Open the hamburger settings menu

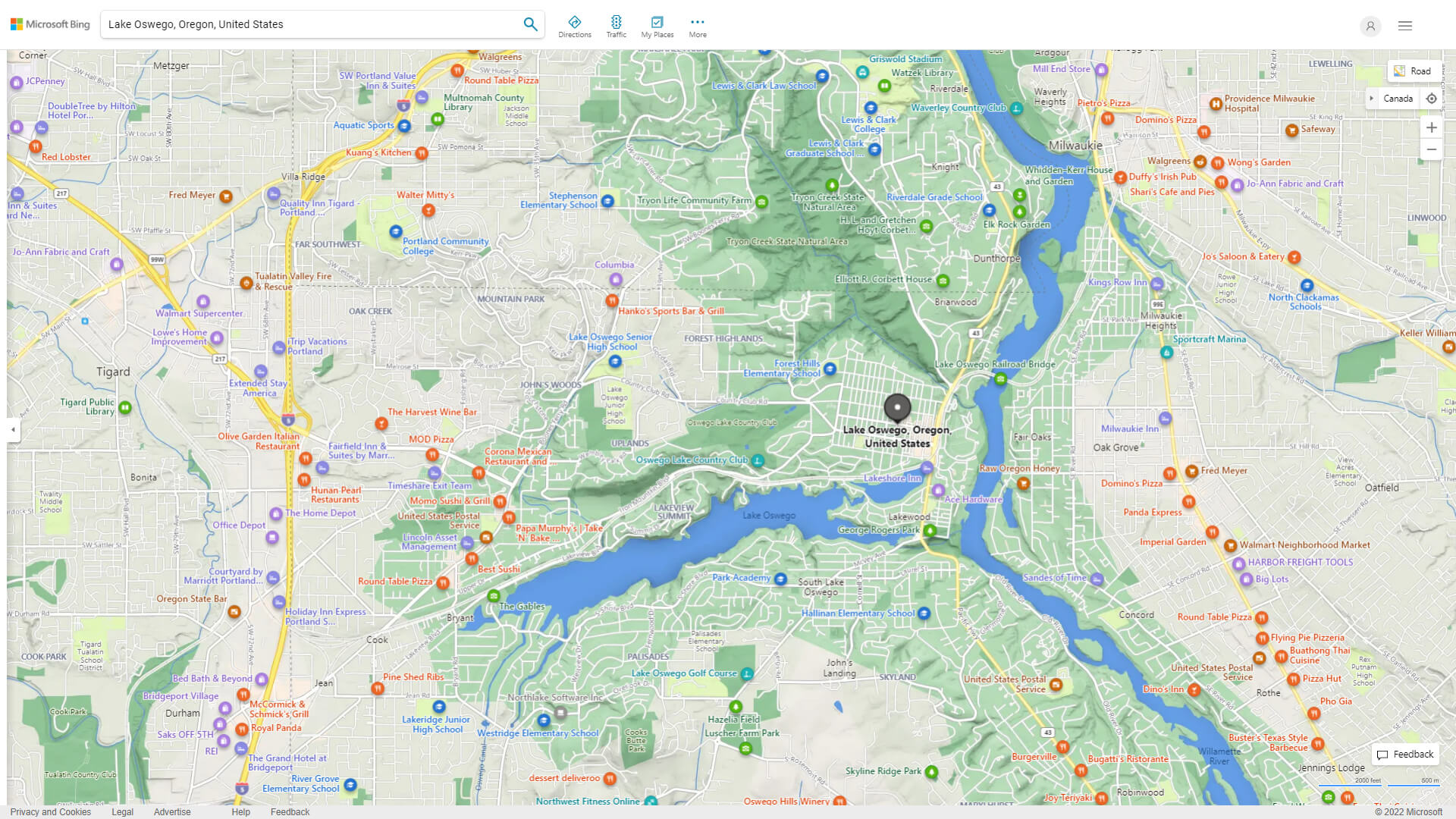tap(1404, 26)
